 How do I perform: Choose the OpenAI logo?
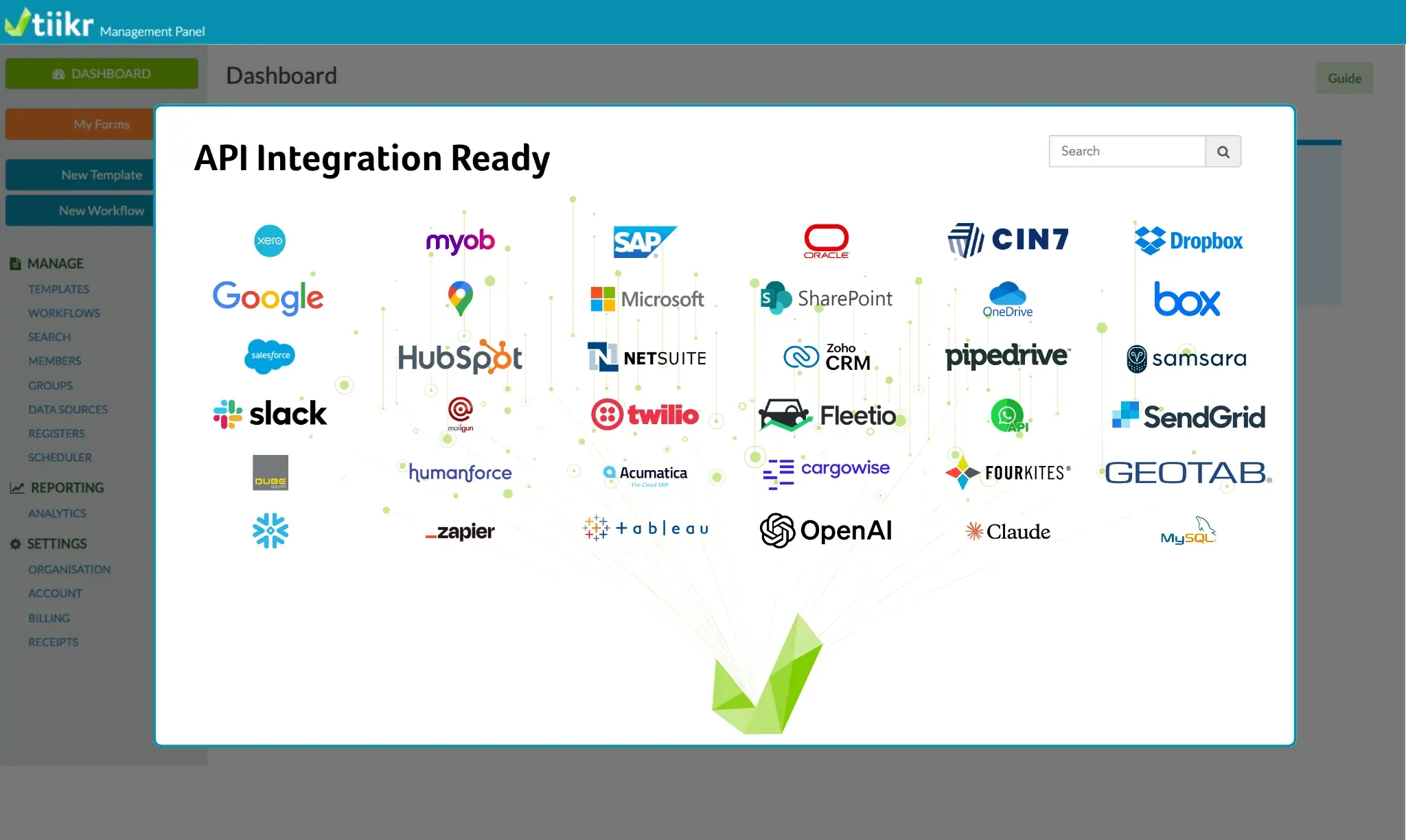827,530
